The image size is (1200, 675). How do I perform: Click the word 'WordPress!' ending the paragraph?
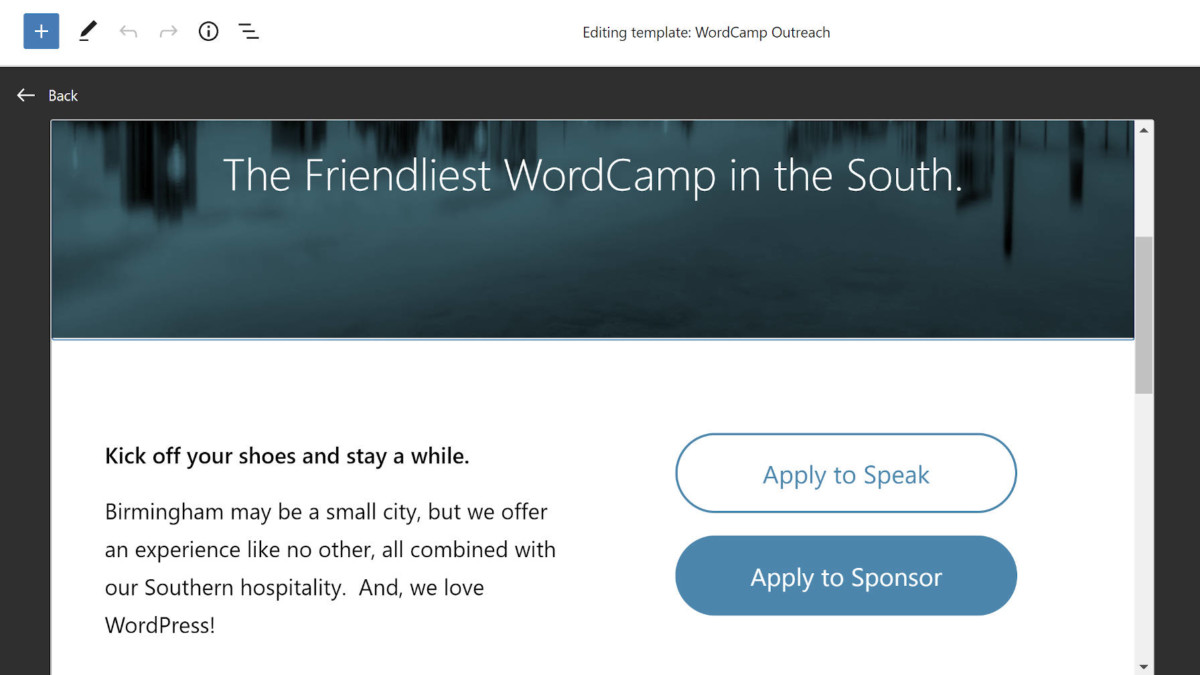(x=160, y=626)
